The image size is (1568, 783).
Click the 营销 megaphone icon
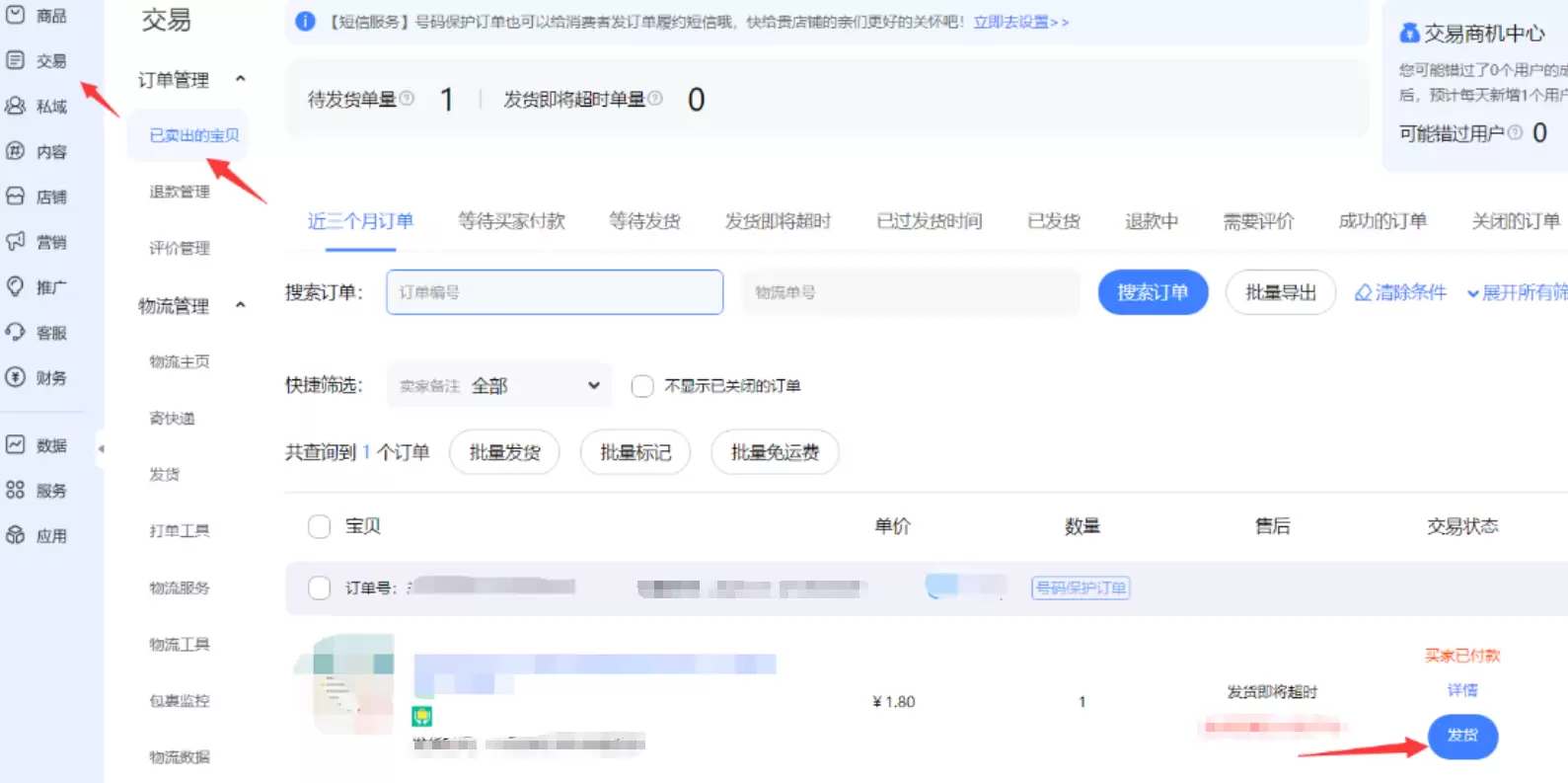(16, 241)
